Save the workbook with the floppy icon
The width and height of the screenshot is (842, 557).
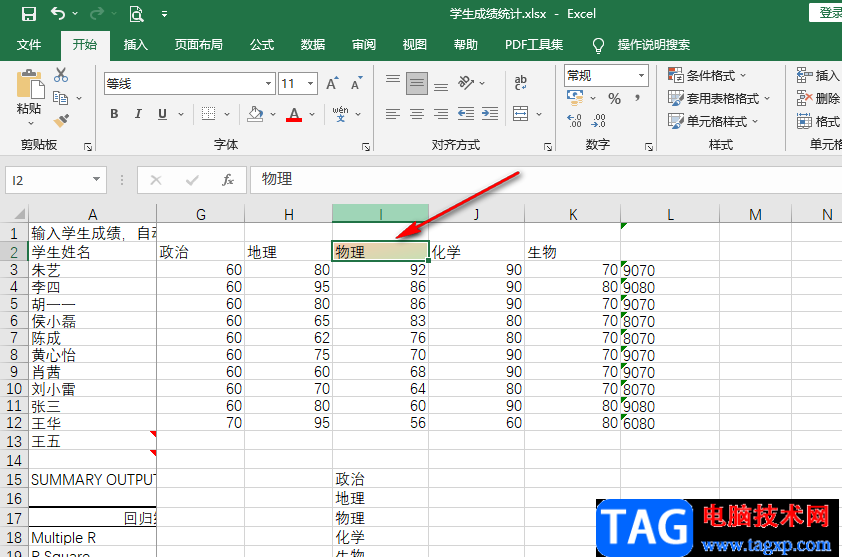[x=28, y=14]
